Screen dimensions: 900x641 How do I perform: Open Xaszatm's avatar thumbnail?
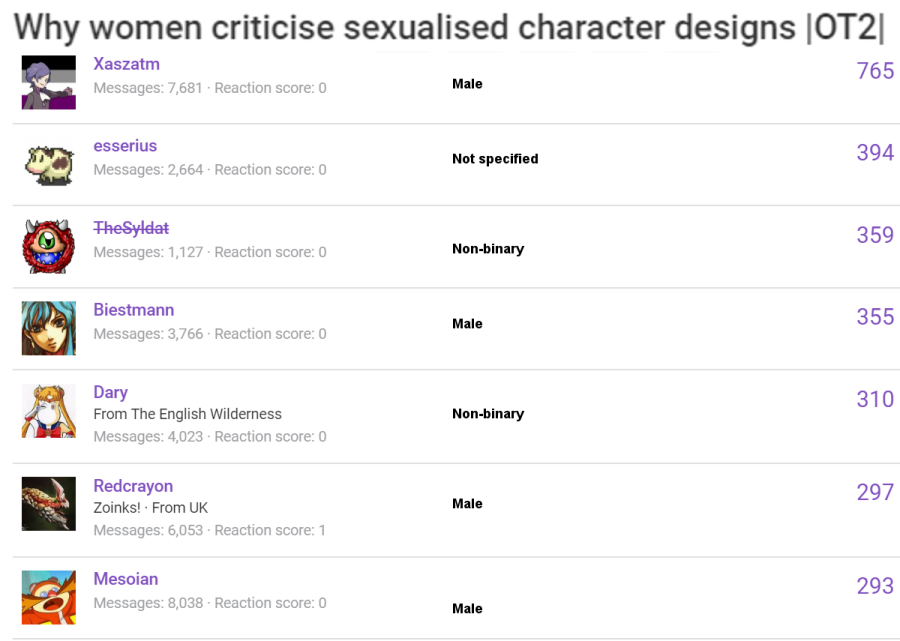(x=49, y=82)
